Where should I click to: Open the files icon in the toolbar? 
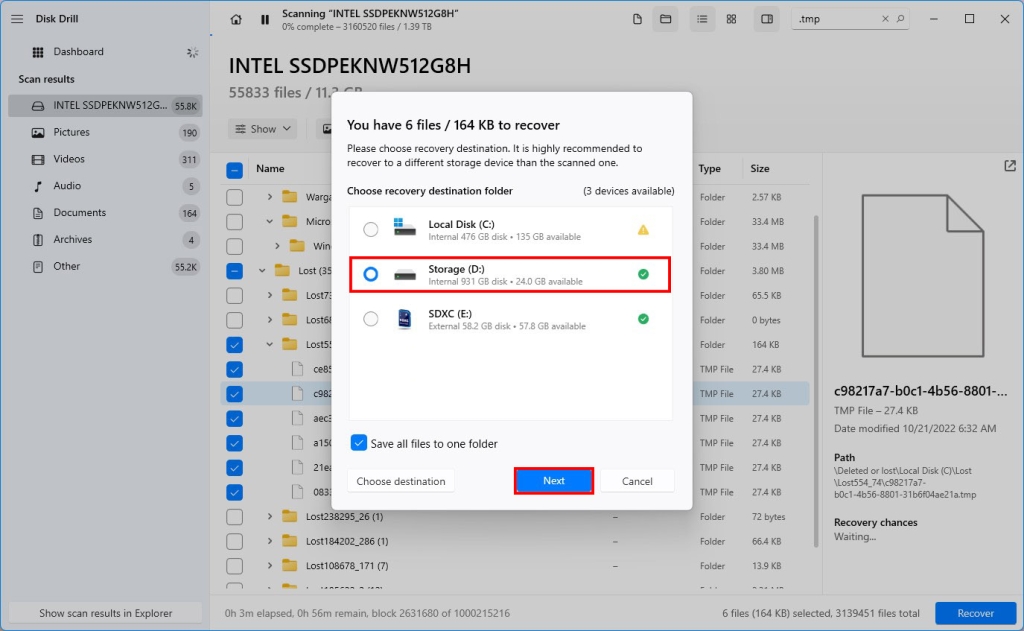tap(637, 18)
